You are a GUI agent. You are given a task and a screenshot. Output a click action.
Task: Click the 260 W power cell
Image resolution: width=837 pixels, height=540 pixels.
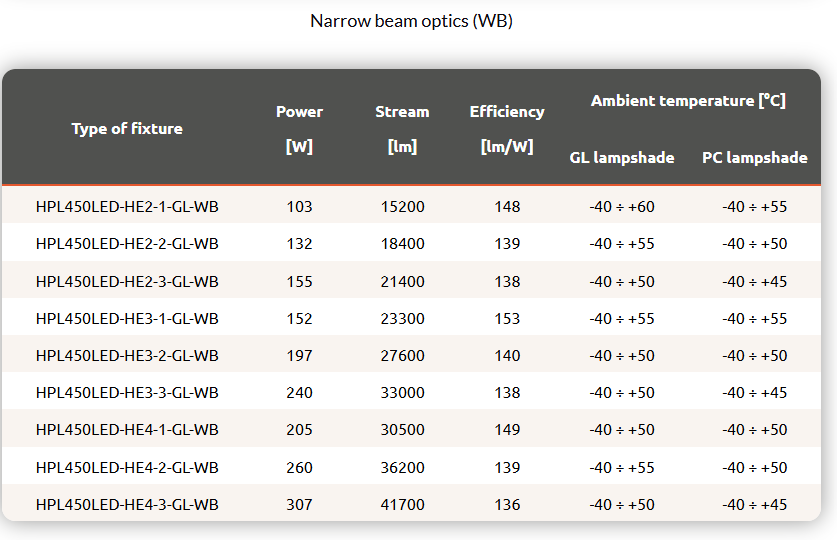[299, 468]
